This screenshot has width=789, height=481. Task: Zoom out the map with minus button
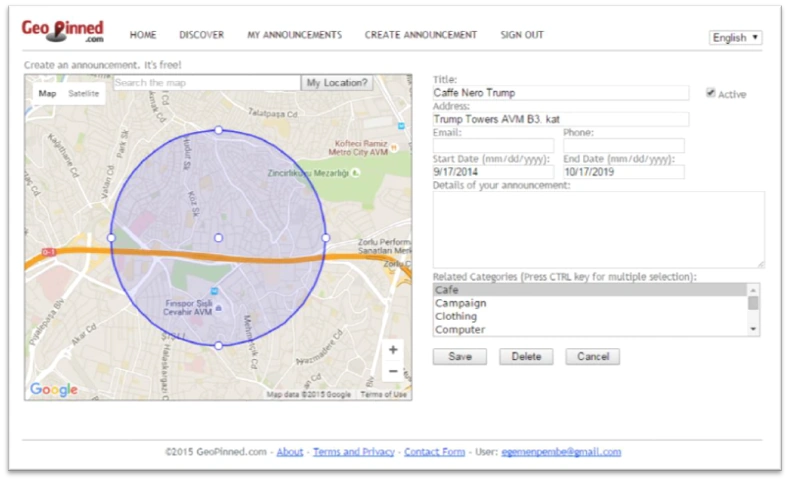click(393, 371)
